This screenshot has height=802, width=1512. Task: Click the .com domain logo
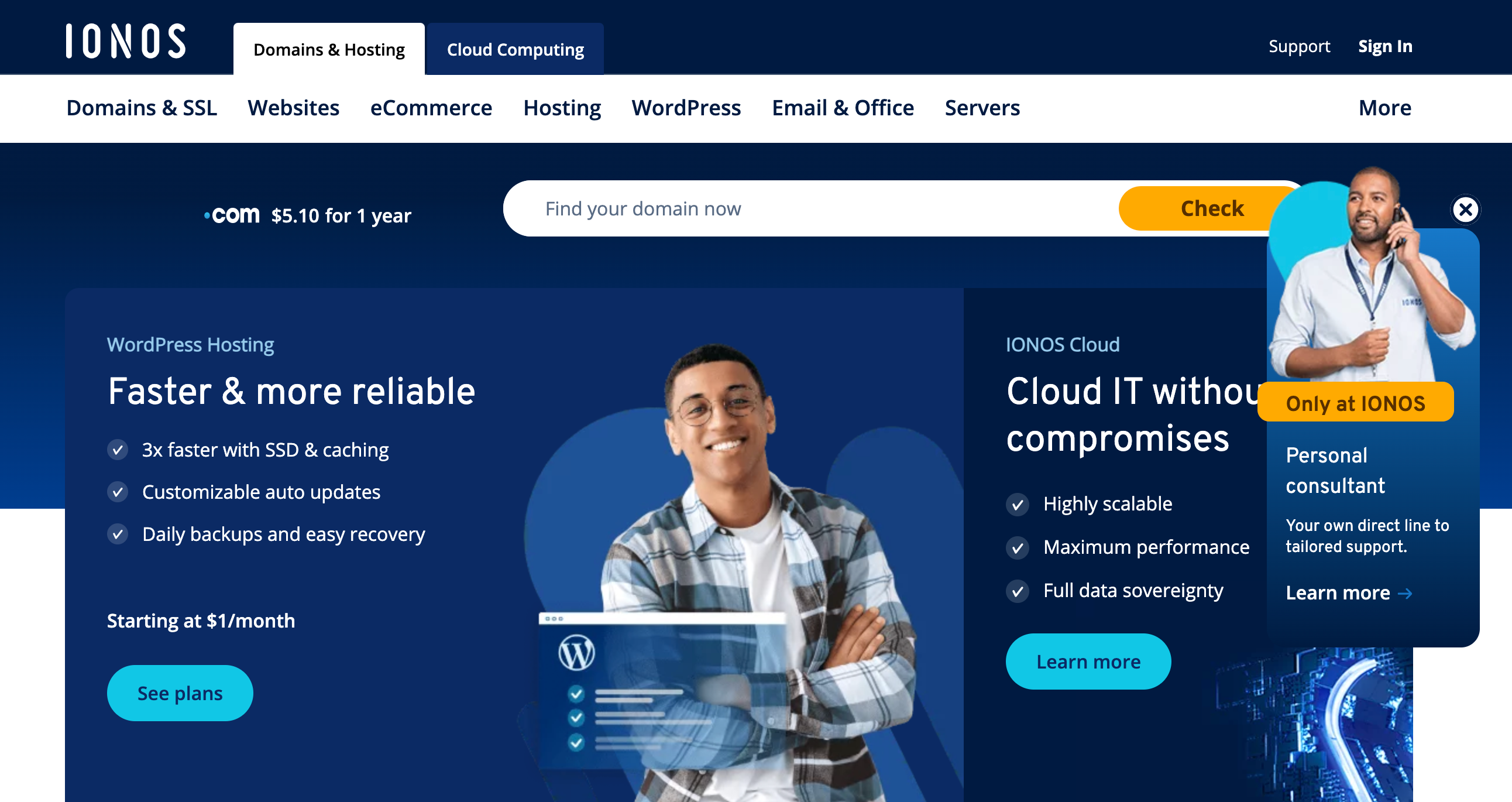232,215
